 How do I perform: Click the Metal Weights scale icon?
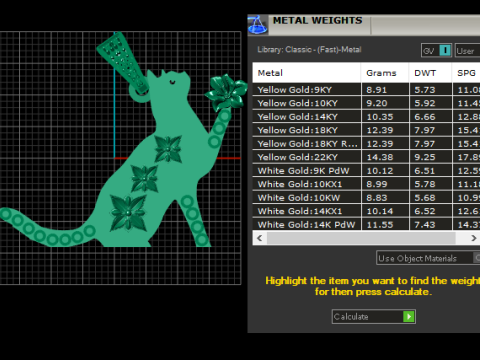258,25
